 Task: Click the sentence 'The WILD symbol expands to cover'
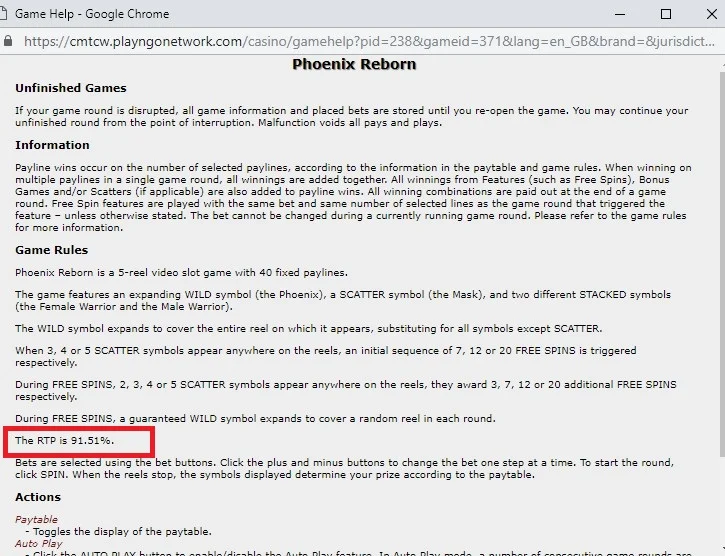(308, 328)
